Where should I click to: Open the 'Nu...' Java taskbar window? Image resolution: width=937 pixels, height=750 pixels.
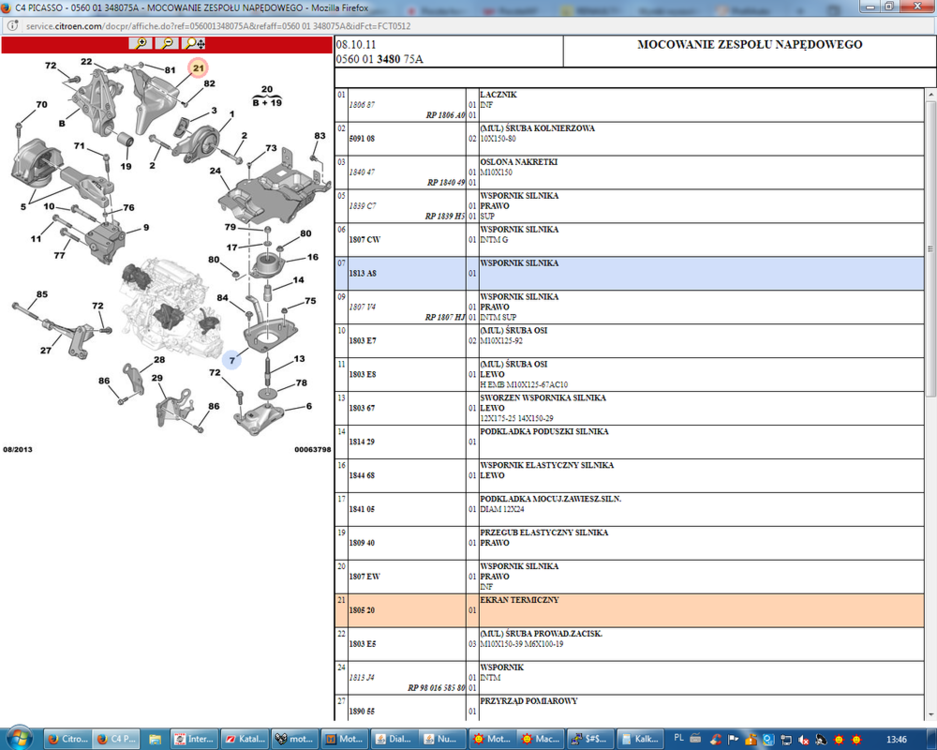point(442,739)
